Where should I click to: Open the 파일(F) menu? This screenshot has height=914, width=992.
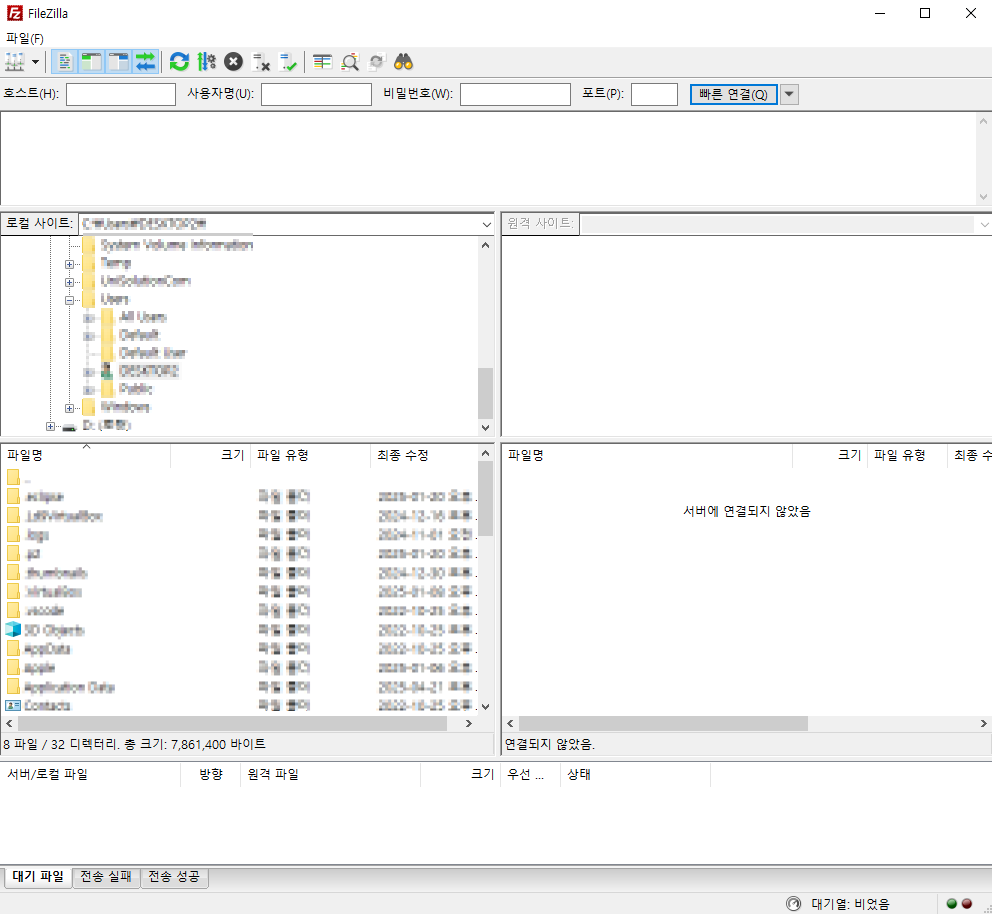25,39
